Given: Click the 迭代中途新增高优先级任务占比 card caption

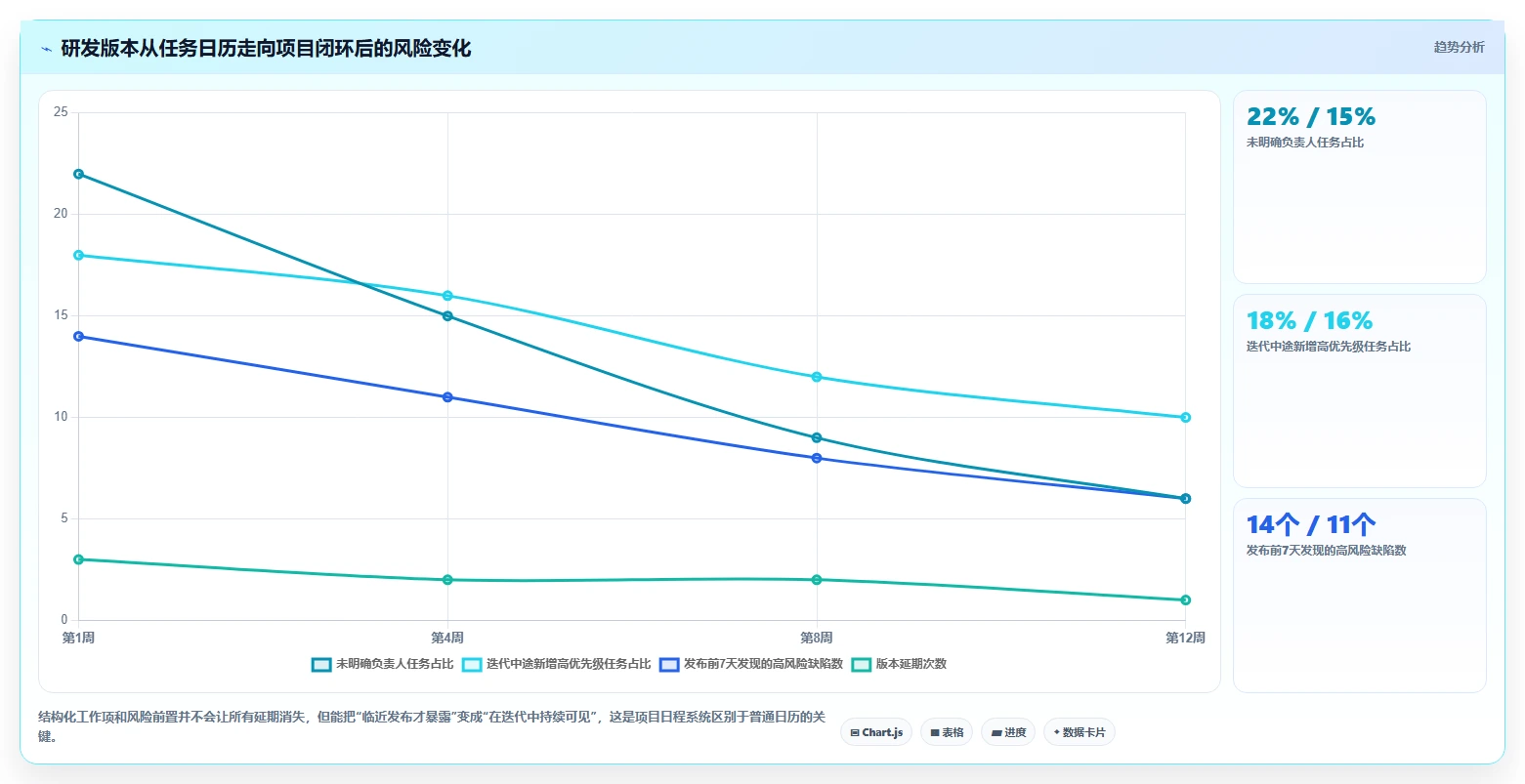Looking at the screenshot, I should pyautogui.click(x=1329, y=347).
